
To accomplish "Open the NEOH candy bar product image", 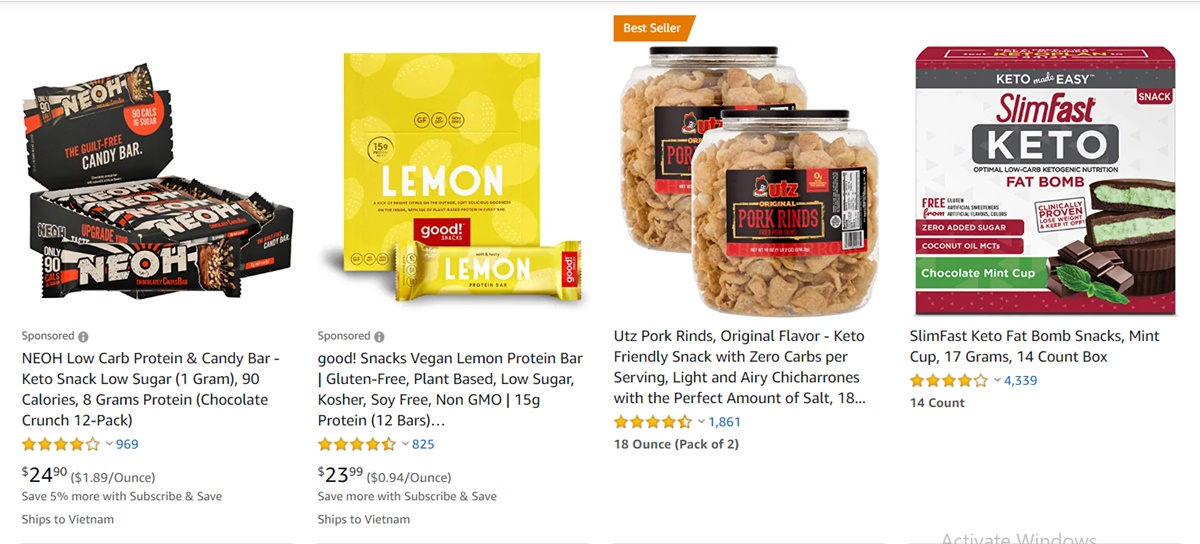I will 158,182.
